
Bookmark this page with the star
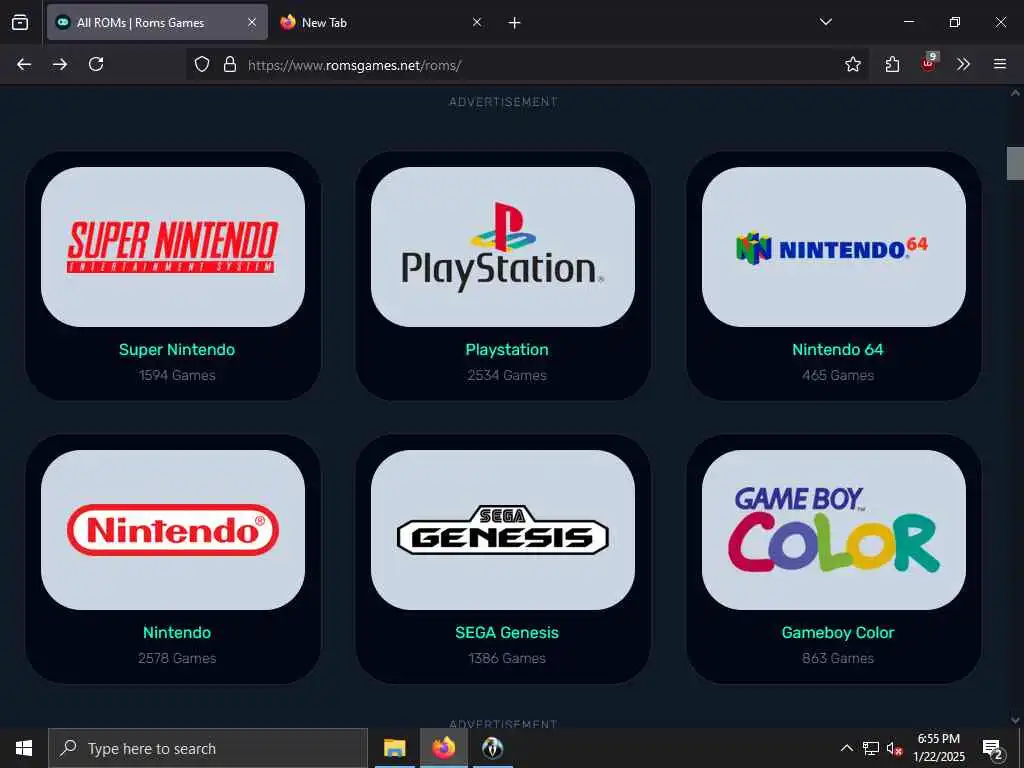coord(852,64)
